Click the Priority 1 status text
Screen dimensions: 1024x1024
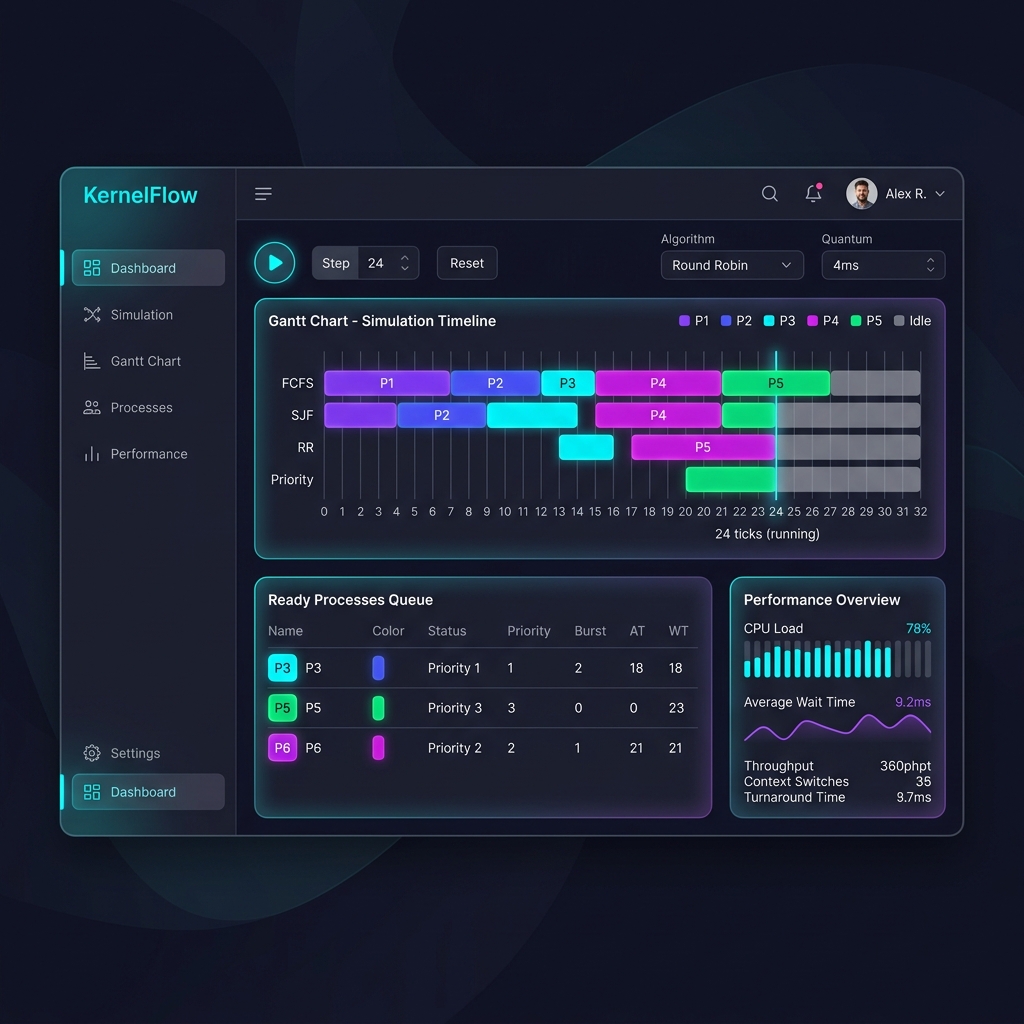coord(454,668)
